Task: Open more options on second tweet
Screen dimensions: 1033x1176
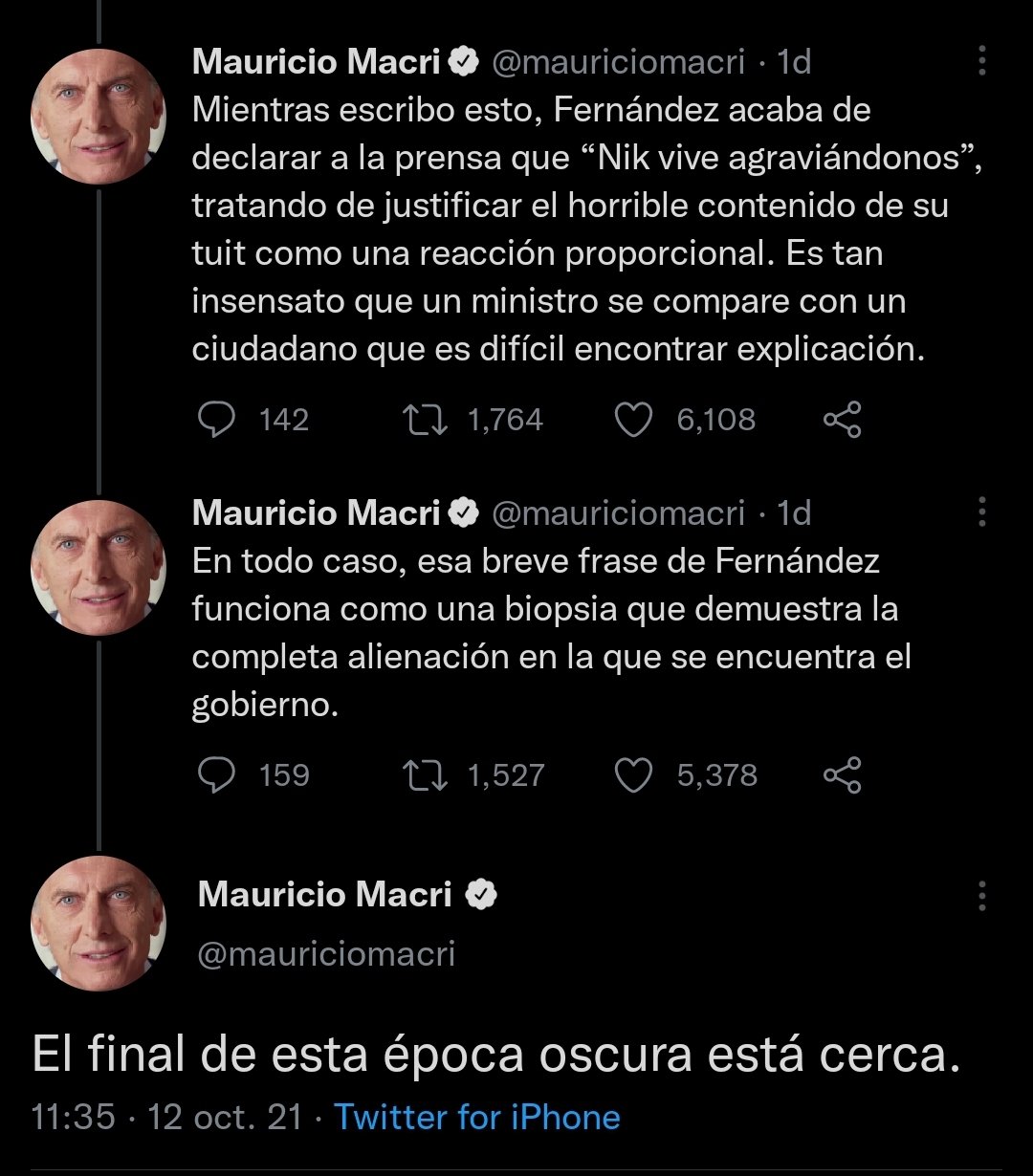Action: tap(981, 512)
